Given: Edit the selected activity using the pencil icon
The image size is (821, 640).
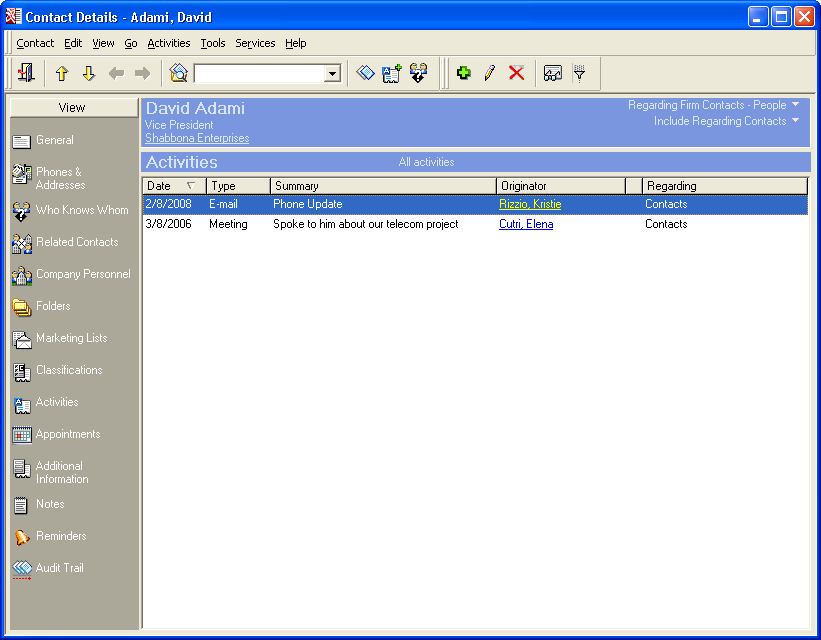Looking at the screenshot, I should click(x=489, y=72).
